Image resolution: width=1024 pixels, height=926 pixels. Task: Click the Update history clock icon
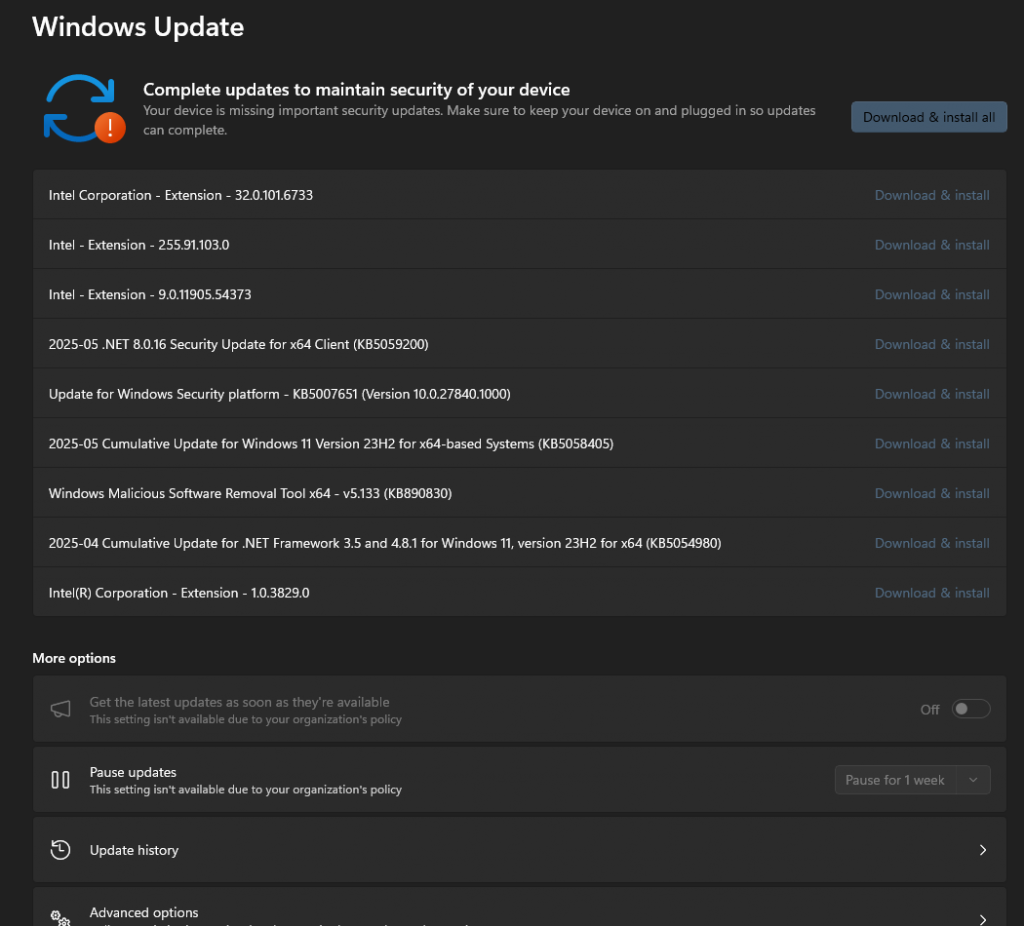[61, 850]
